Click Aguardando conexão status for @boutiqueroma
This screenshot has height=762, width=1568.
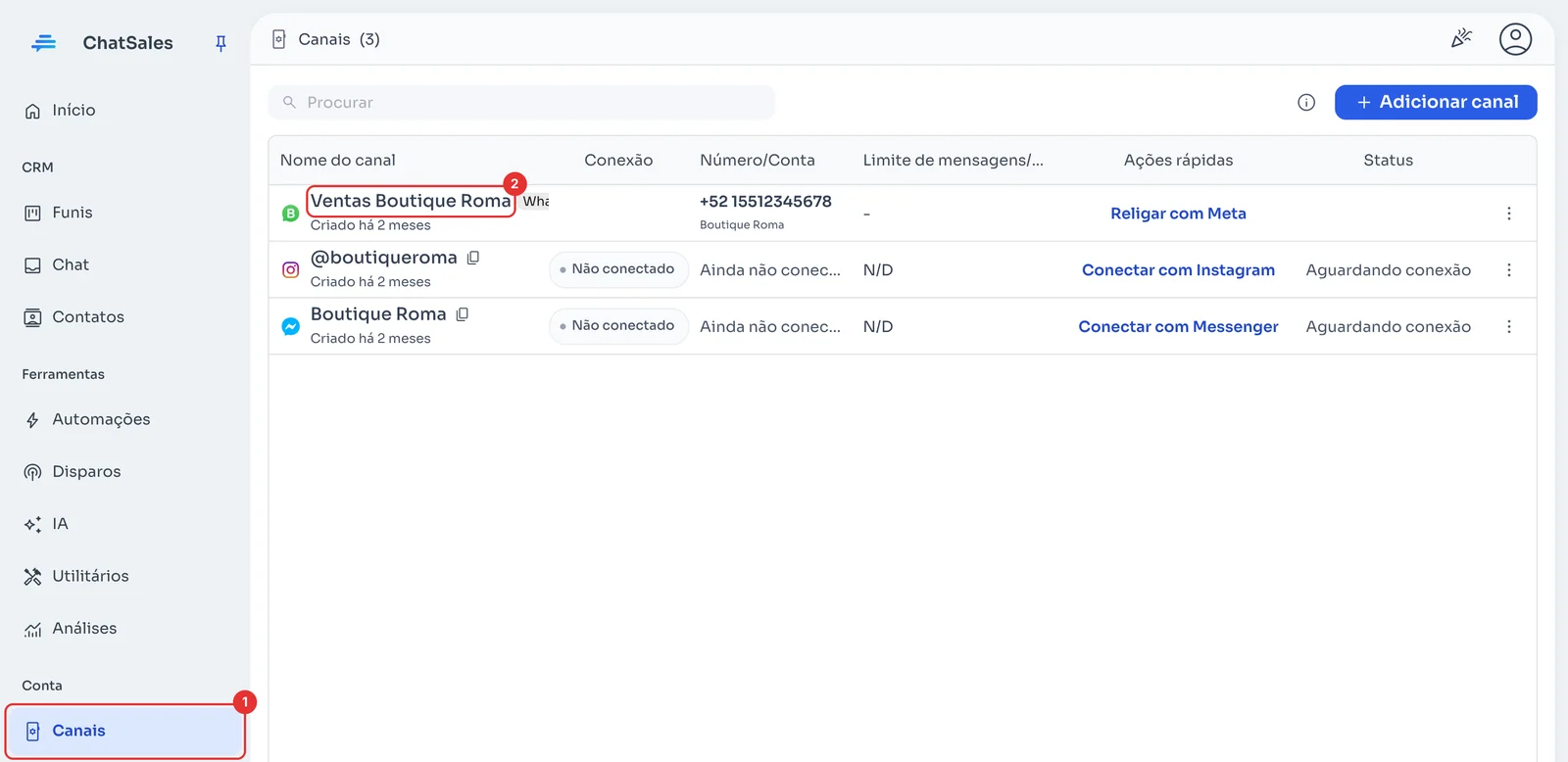point(1389,270)
